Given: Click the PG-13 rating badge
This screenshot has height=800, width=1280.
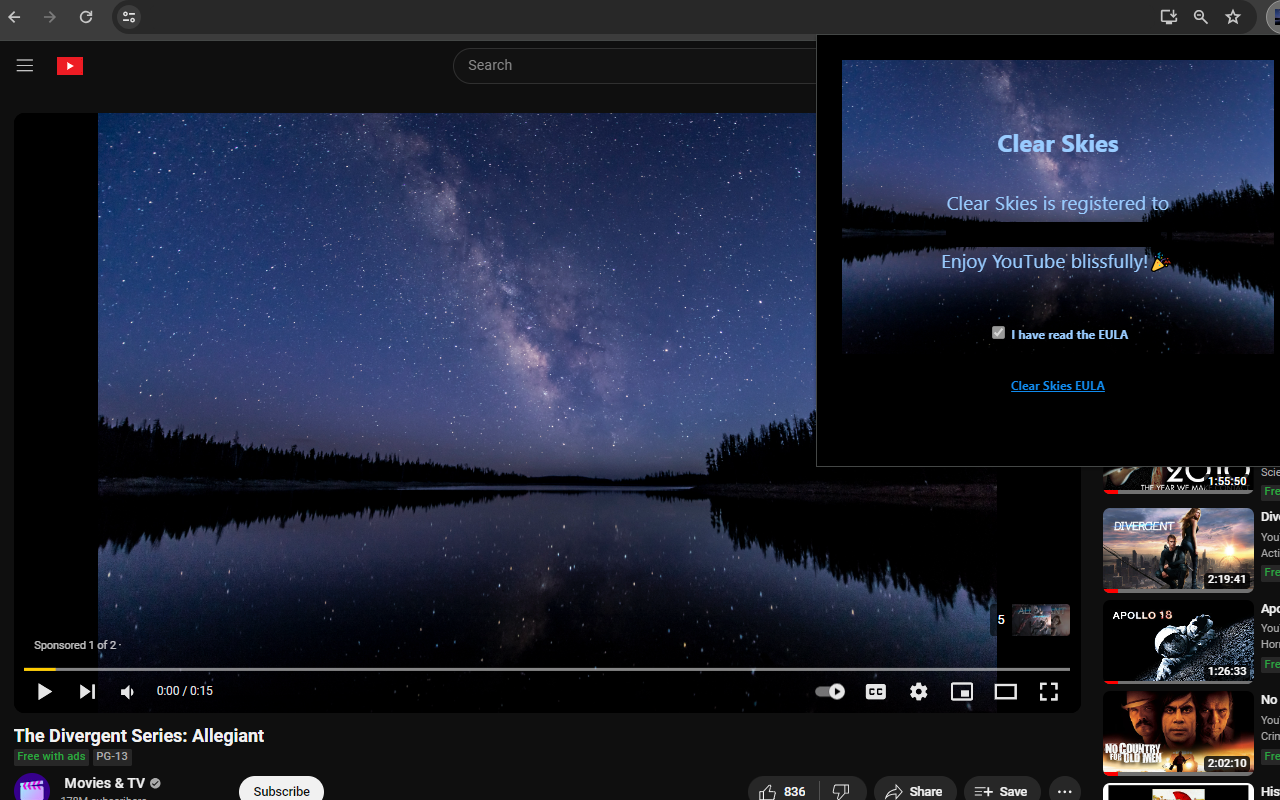Looking at the screenshot, I should 112,757.
